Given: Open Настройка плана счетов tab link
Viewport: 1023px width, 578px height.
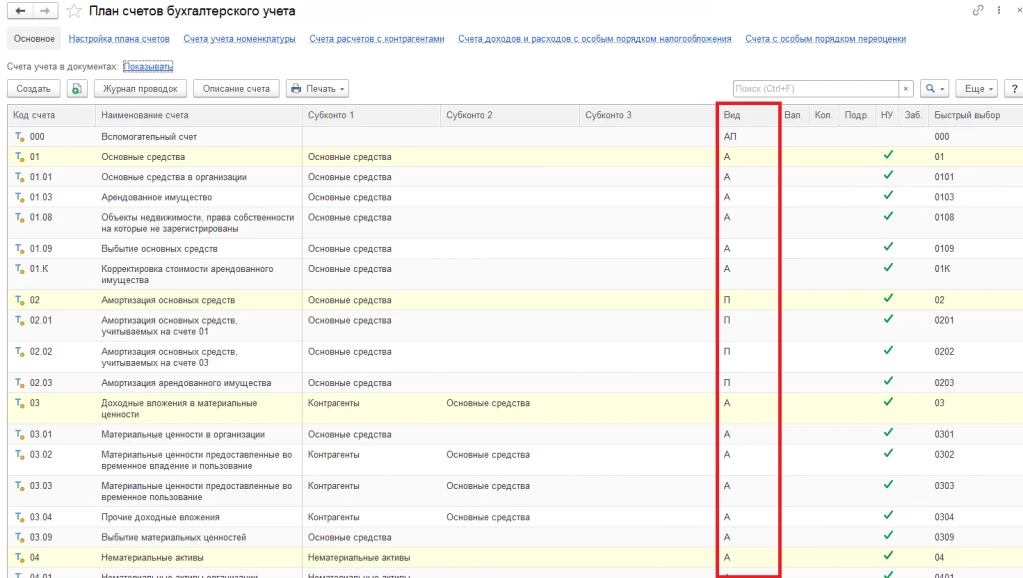Looking at the screenshot, I should point(119,39).
